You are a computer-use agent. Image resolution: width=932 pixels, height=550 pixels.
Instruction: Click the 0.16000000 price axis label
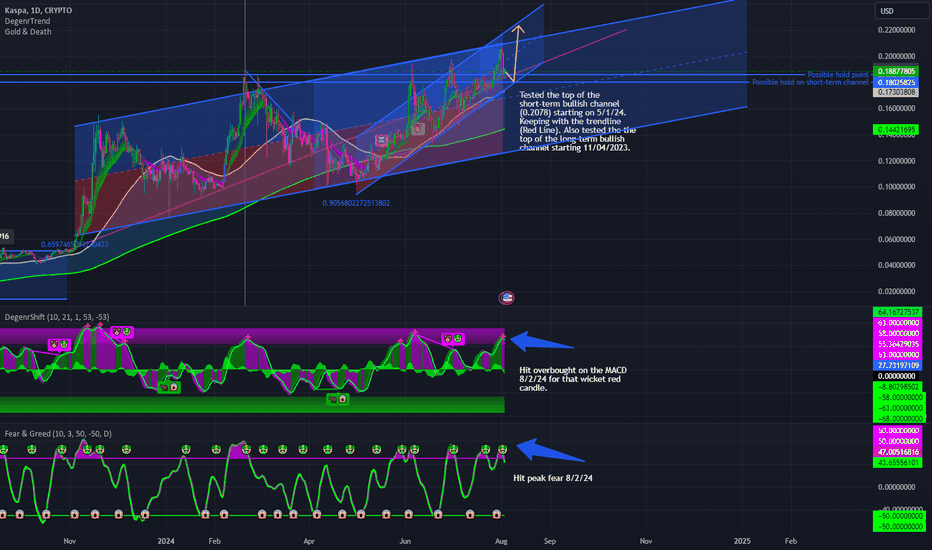pyautogui.click(x=896, y=108)
